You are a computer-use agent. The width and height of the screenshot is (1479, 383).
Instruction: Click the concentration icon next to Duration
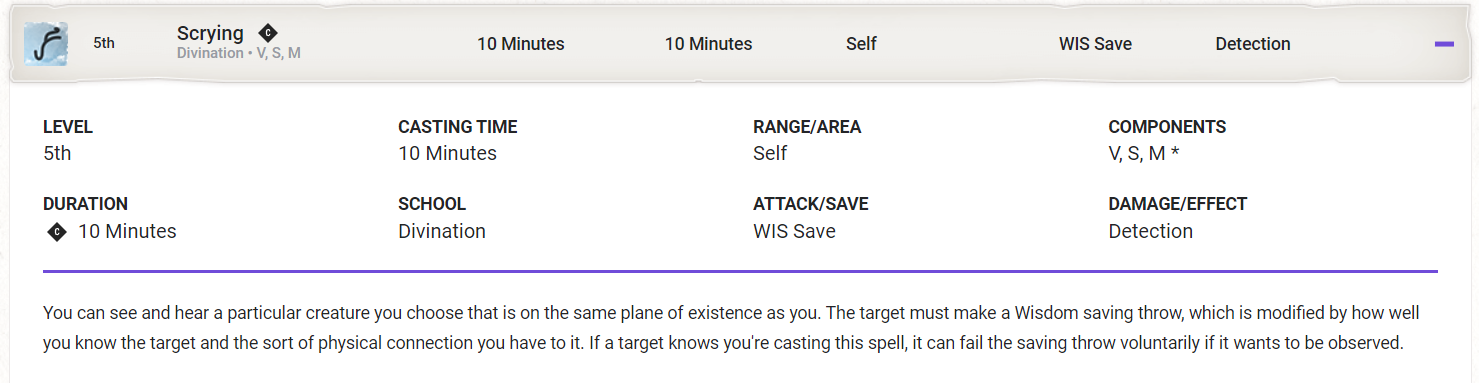(57, 232)
